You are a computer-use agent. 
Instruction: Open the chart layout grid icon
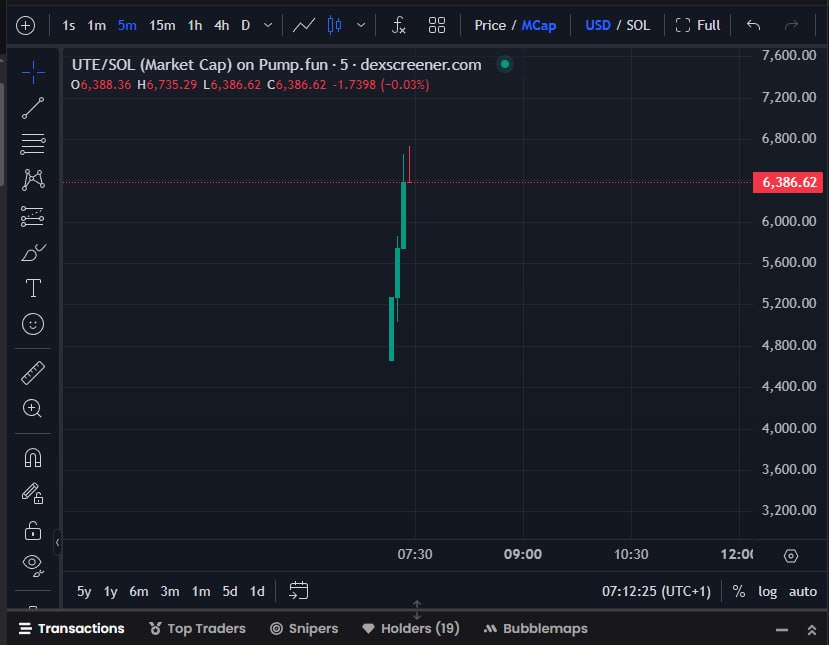click(x=437, y=25)
